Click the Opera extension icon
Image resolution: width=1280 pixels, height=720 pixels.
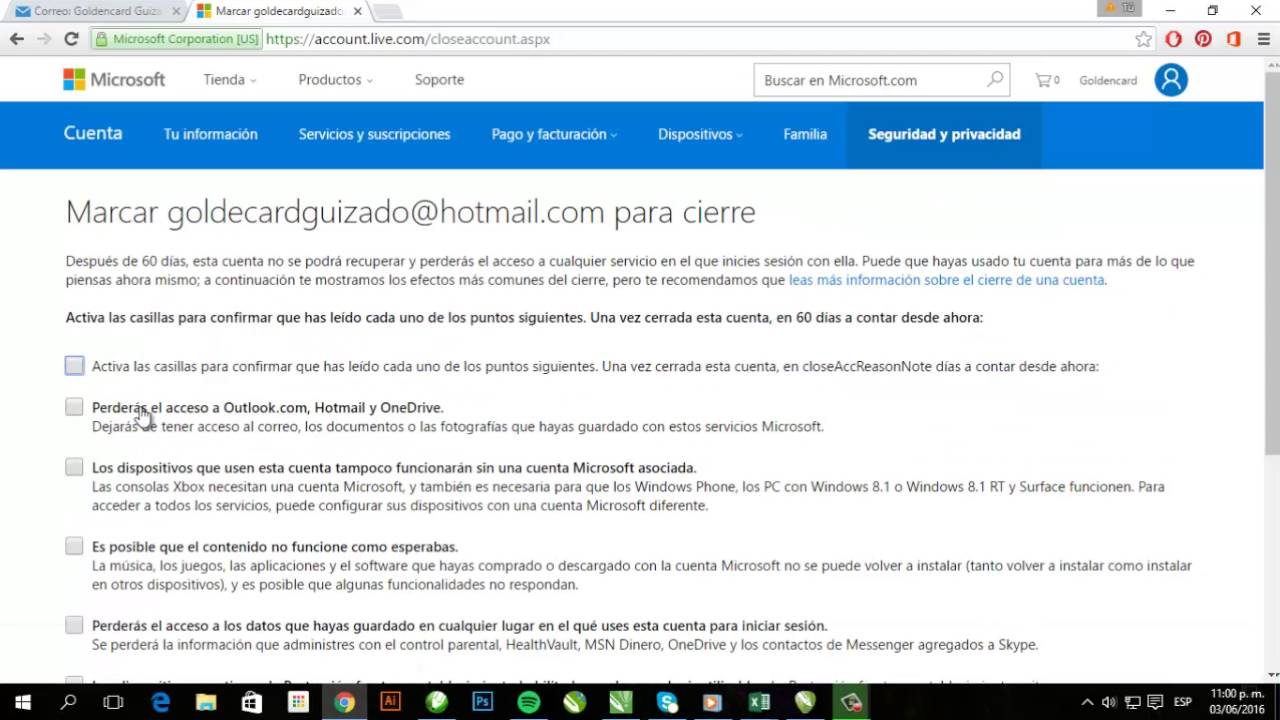coord(1174,39)
